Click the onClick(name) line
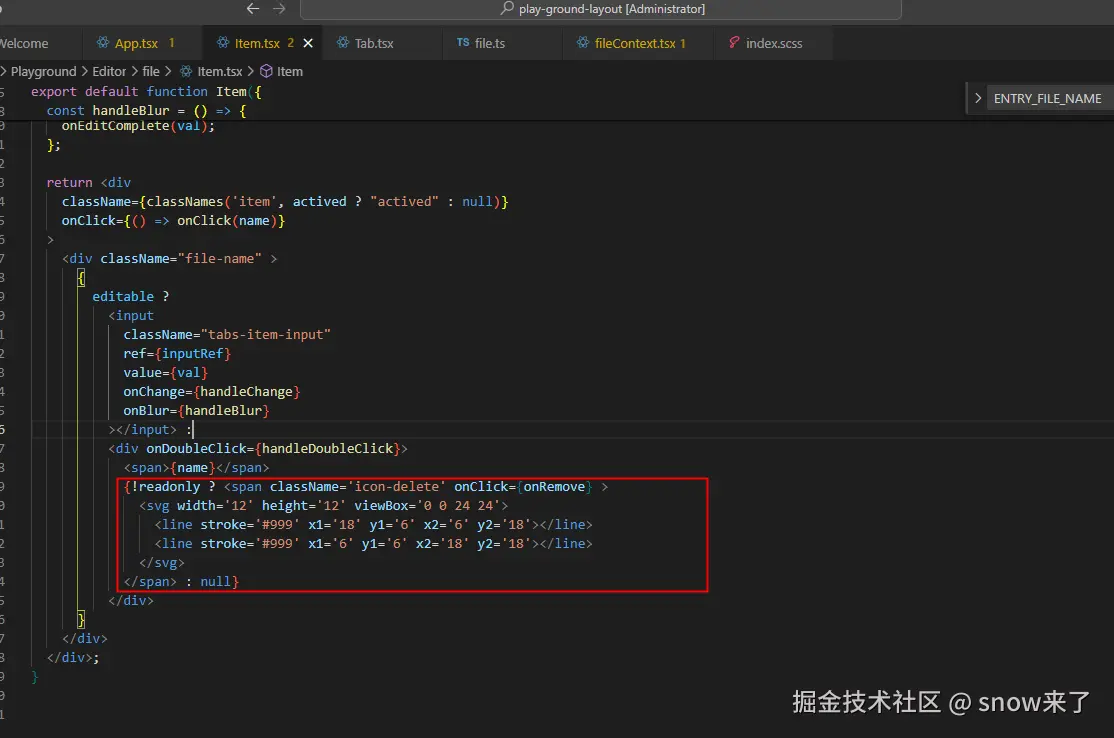The image size is (1114, 738). pos(173,221)
